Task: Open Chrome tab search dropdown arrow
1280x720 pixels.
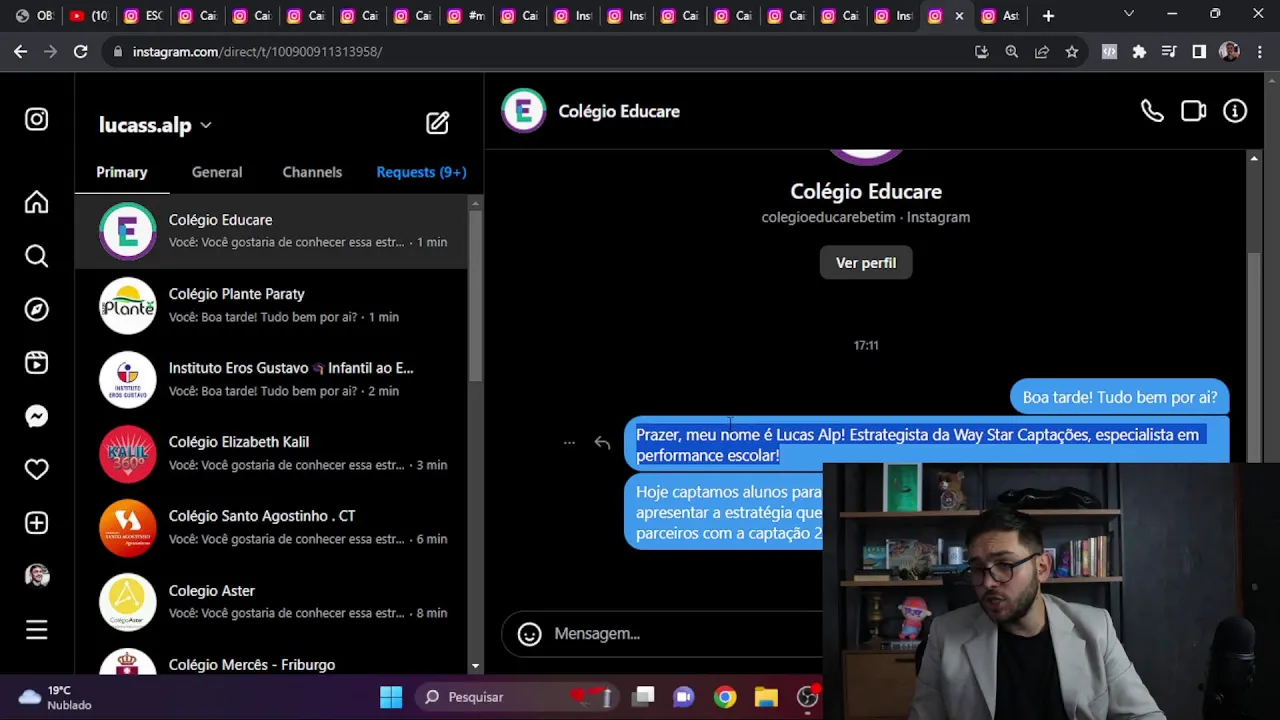Action: point(1129,14)
